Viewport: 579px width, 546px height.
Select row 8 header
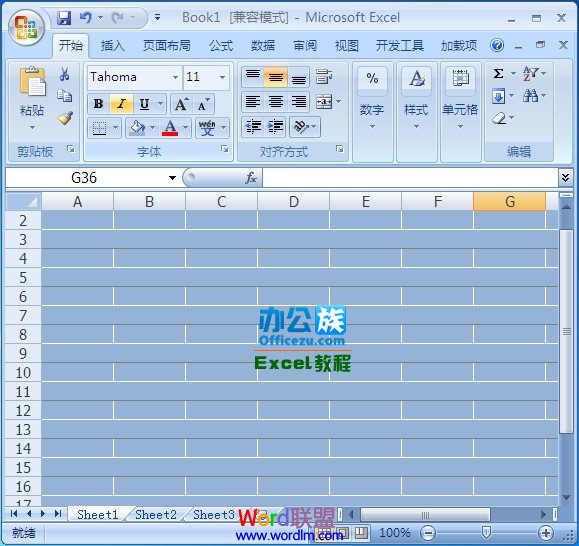pos(23,334)
